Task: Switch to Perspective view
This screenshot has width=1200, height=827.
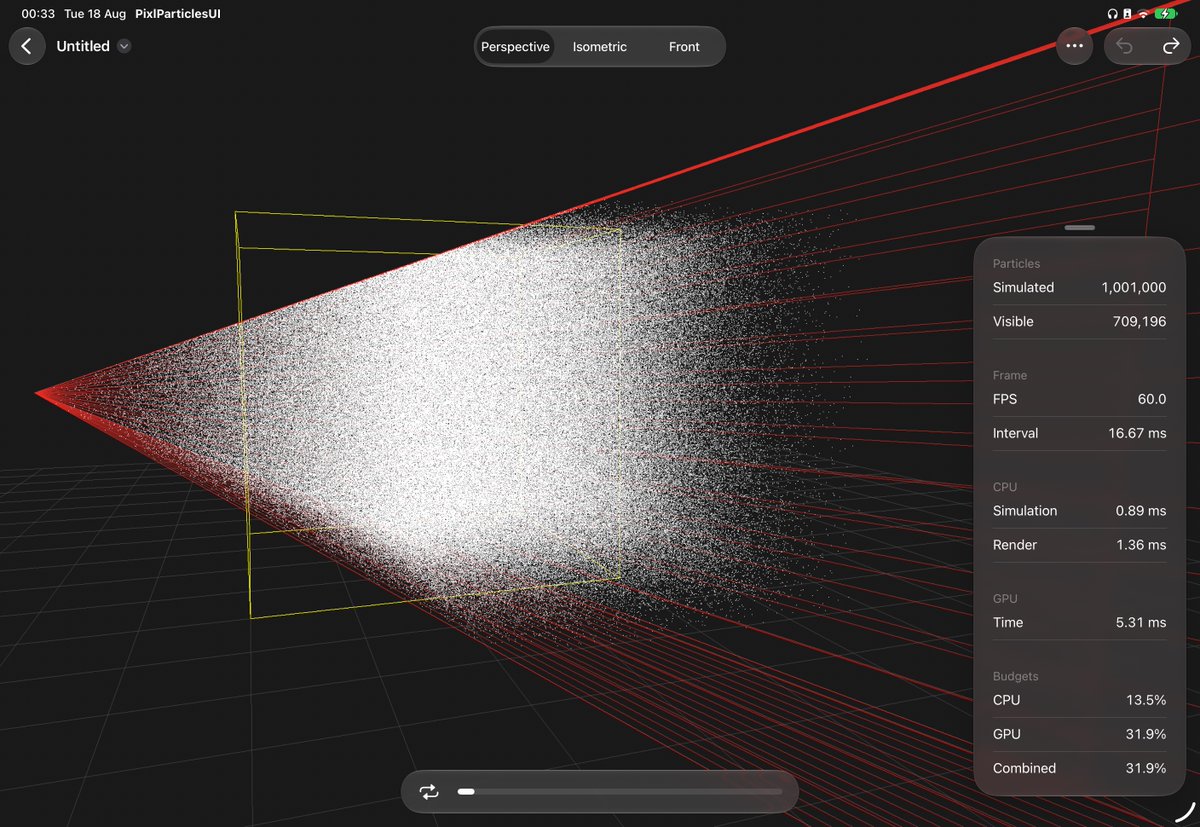Action: click(x=515, y=47)
